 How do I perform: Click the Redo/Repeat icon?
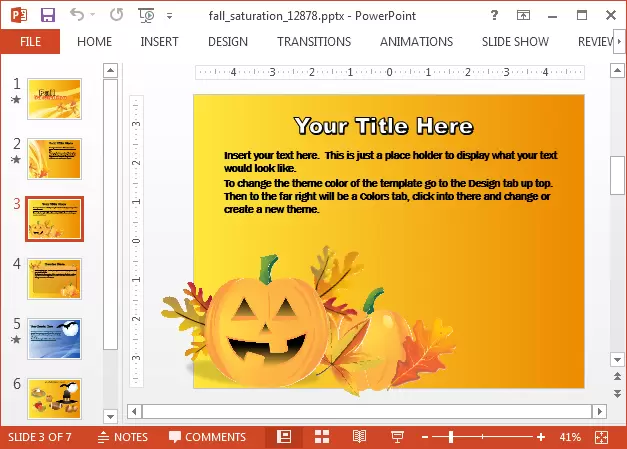coord(116,16)
